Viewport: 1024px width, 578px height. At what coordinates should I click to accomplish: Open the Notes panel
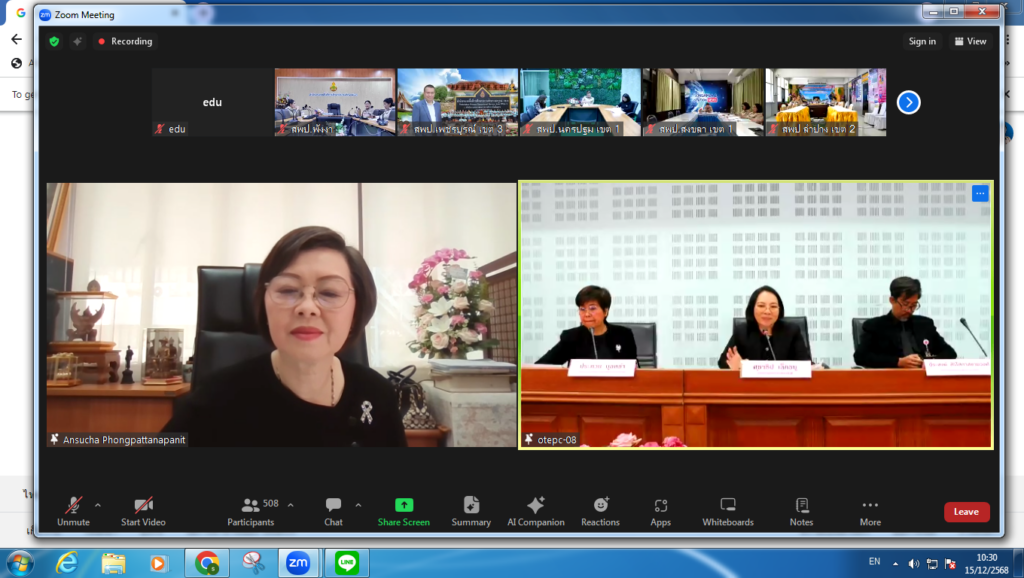tap(801, 510)
